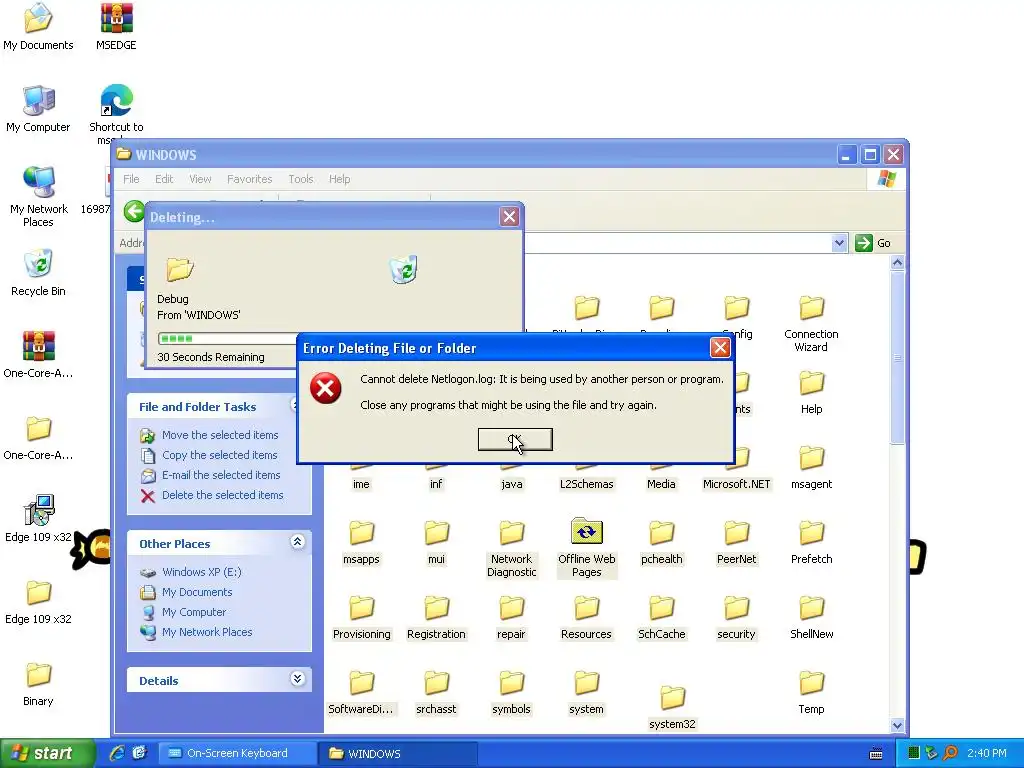Select the MSEDGE archive desktop icon

pos(116,27)
